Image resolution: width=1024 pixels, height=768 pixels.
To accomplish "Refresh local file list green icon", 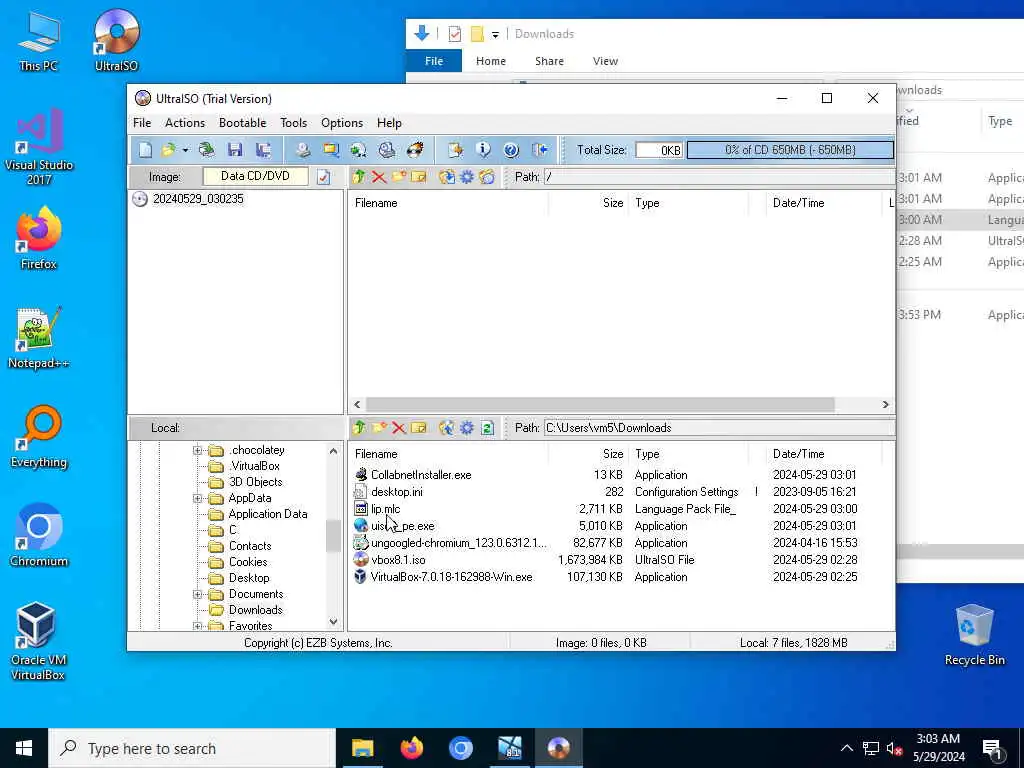I will click(x=487, y=428).
